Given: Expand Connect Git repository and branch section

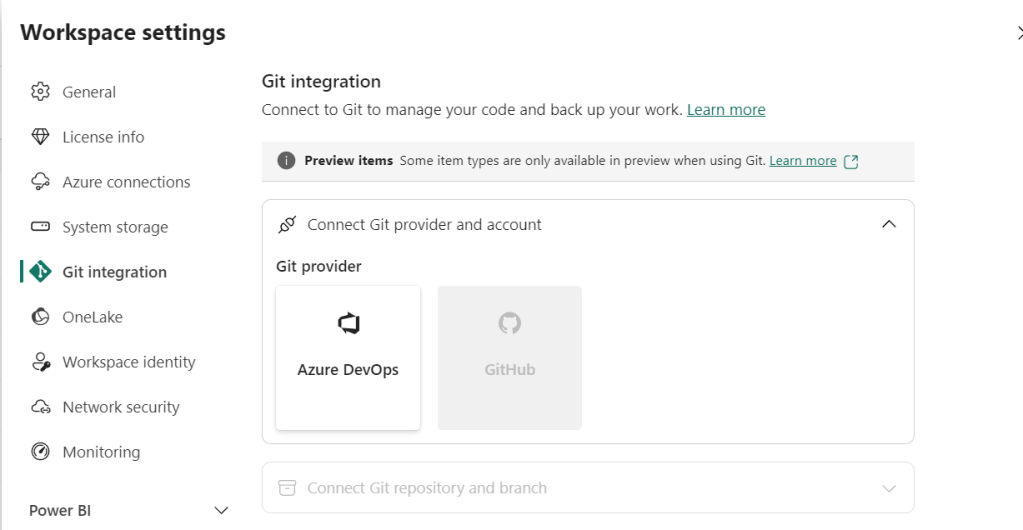Looking at the screenshot, I should click(889, 489).
